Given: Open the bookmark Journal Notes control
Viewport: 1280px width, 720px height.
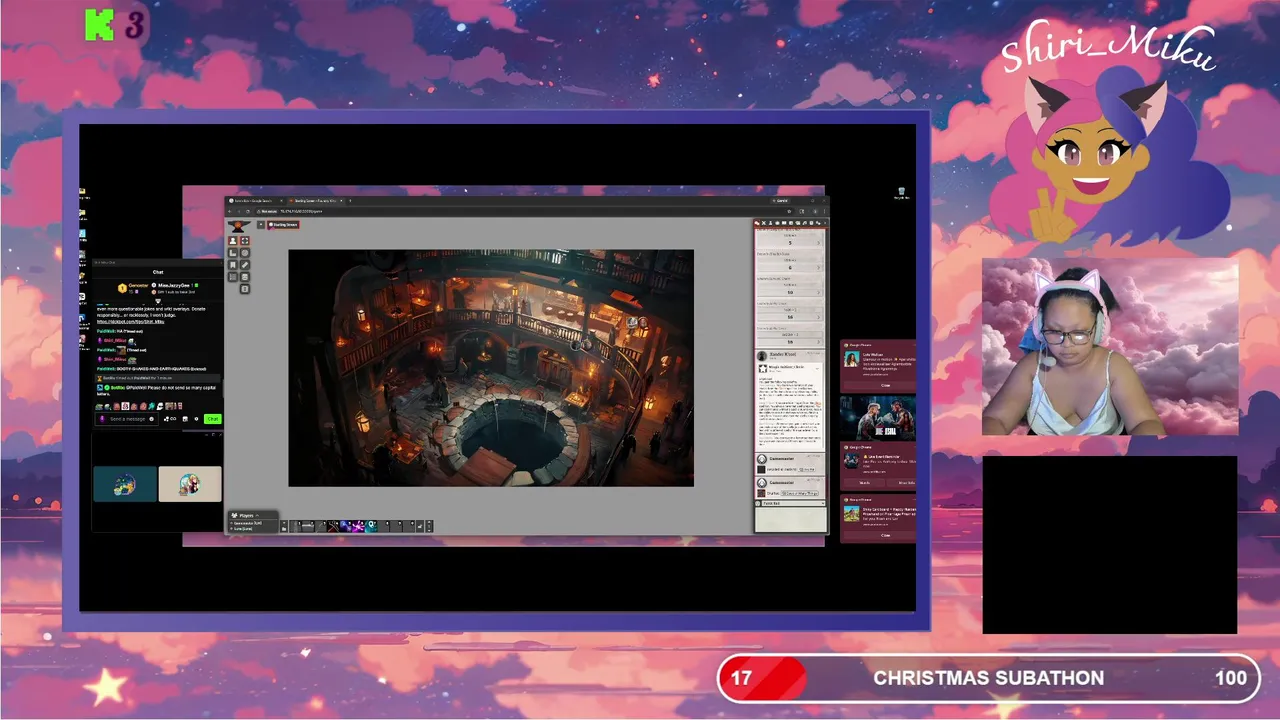Looking at the screenshot, I should tap(233, 265).
